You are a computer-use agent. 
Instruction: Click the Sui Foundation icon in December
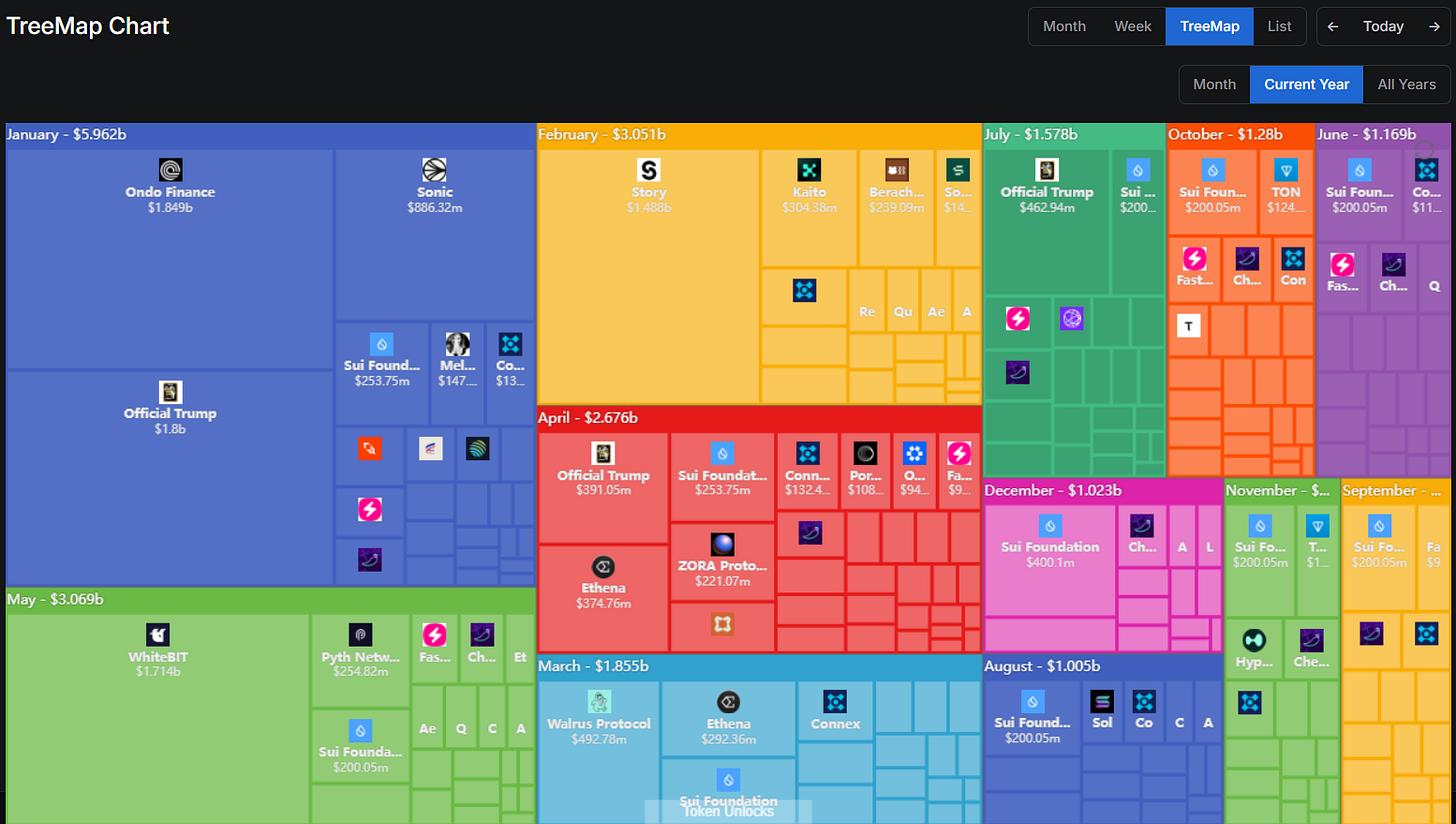coord(1049,525)
